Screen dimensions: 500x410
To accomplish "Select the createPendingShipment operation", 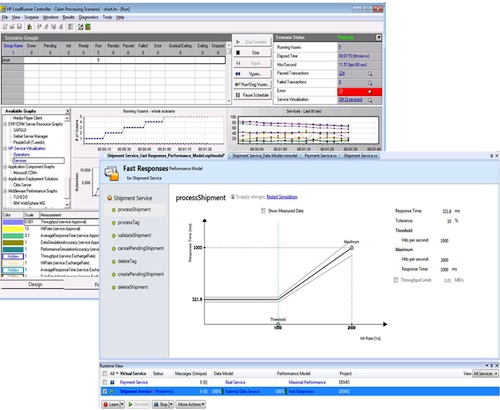I will (x=141, y=274).
